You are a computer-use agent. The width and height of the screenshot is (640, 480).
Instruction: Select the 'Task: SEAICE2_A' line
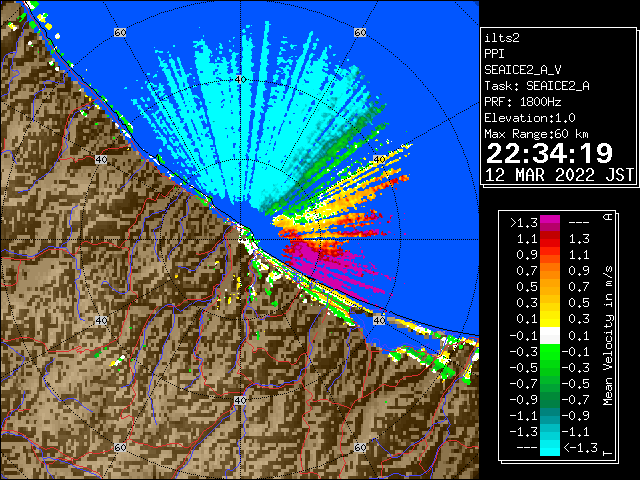537,86
